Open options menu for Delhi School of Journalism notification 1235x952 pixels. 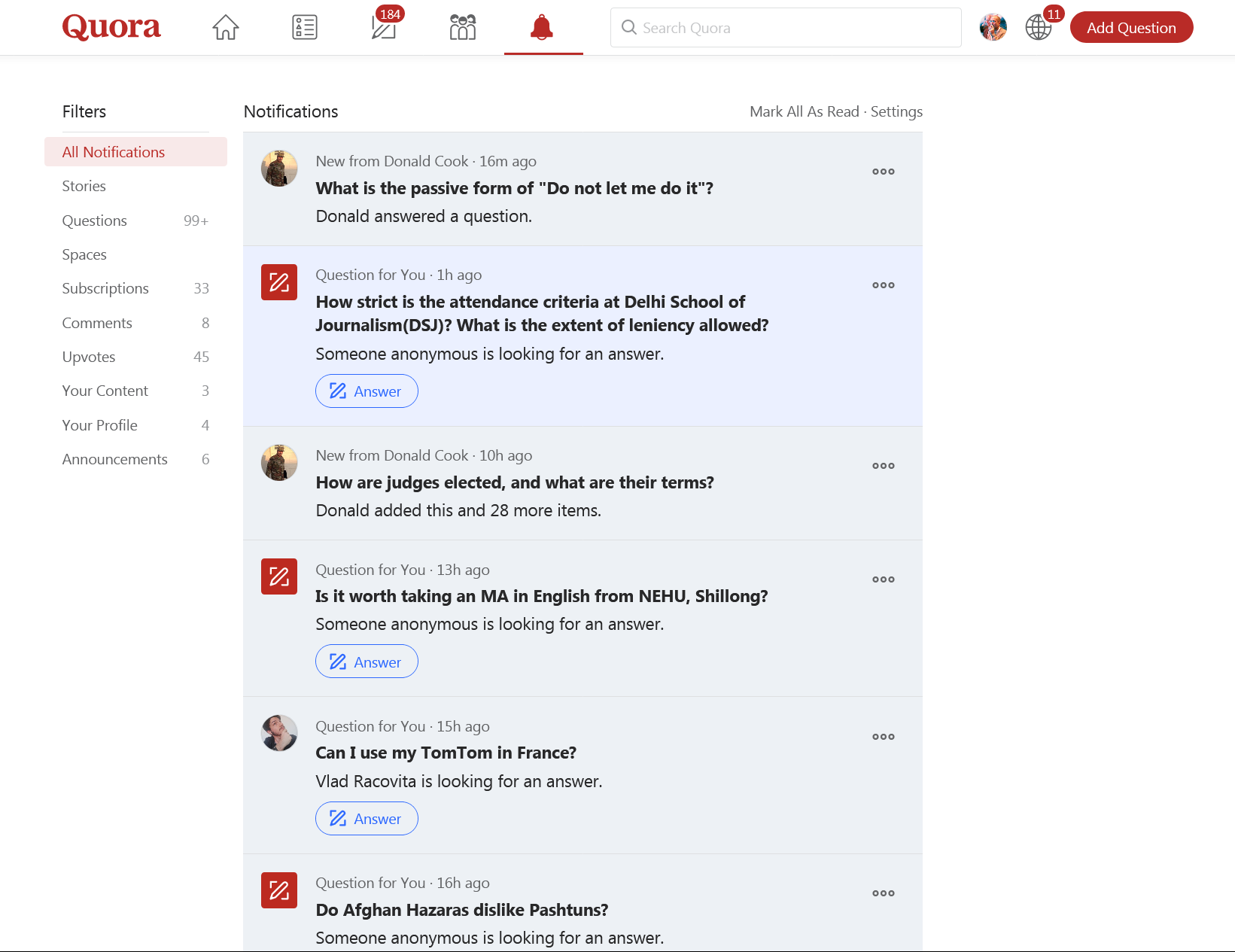884,285
